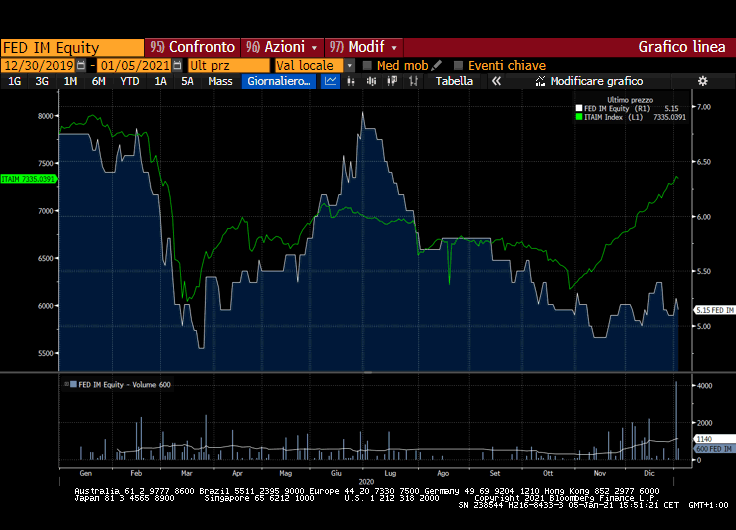736x530 pixels.
Task: Click the Modificare grafico edit icon
Action: tap(541, 81)
